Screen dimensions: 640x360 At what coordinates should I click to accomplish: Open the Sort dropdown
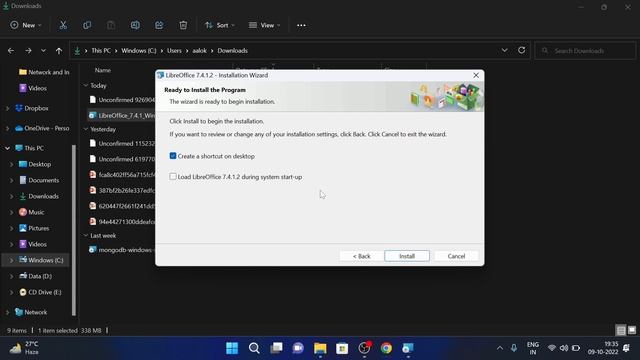coord(220,25)
